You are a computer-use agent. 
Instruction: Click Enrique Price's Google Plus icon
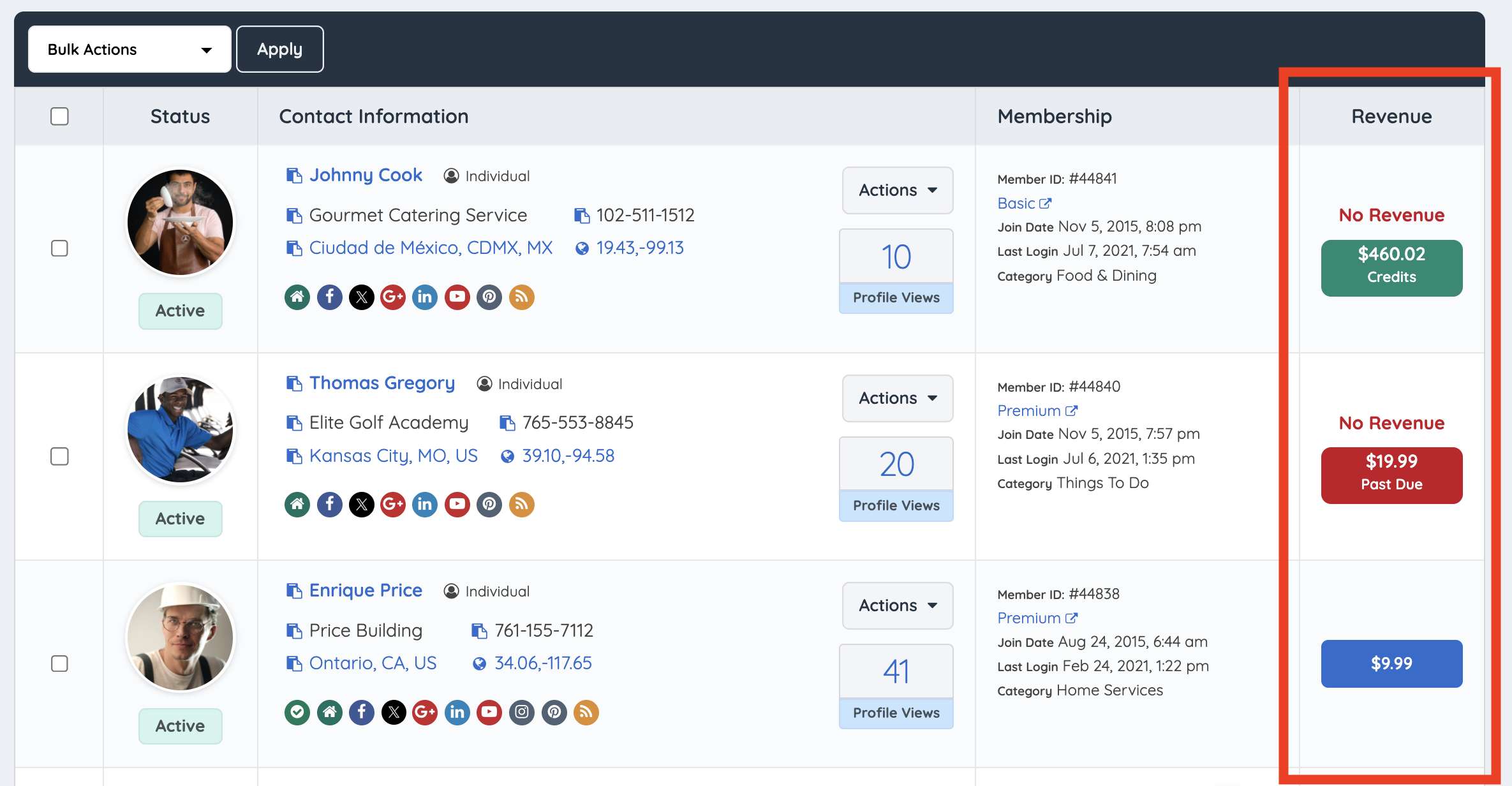click(425, 712)
